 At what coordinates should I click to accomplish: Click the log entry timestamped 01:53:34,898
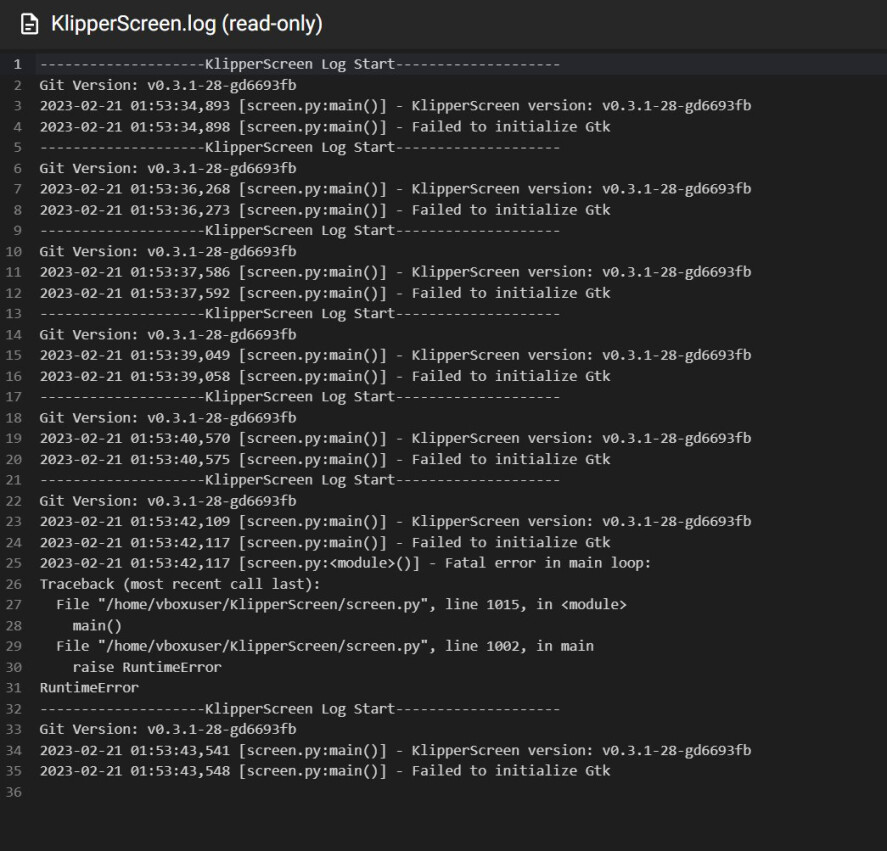click(x=325, y=127)
